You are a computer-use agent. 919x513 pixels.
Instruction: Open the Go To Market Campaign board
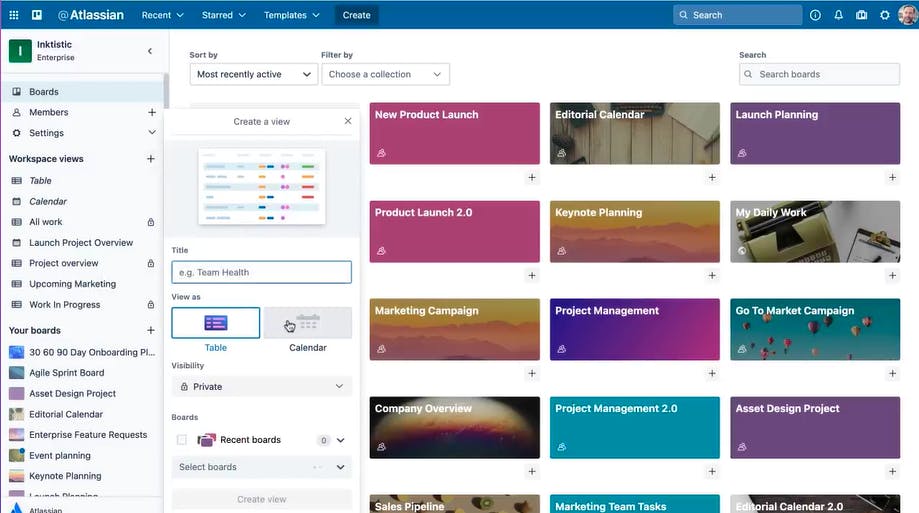(x=815, y=329)
